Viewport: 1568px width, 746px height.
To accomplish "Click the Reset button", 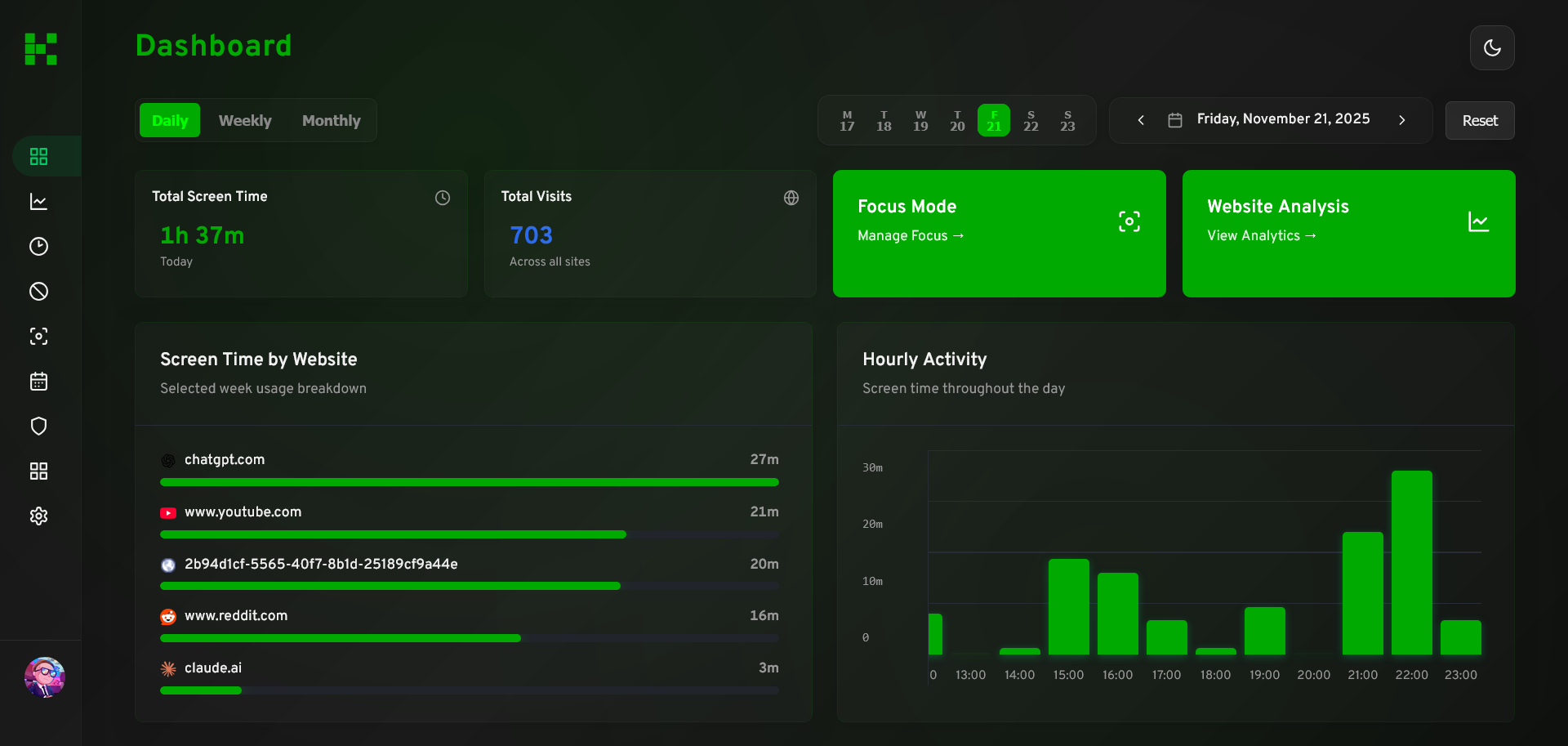I will click(1479, 120).
